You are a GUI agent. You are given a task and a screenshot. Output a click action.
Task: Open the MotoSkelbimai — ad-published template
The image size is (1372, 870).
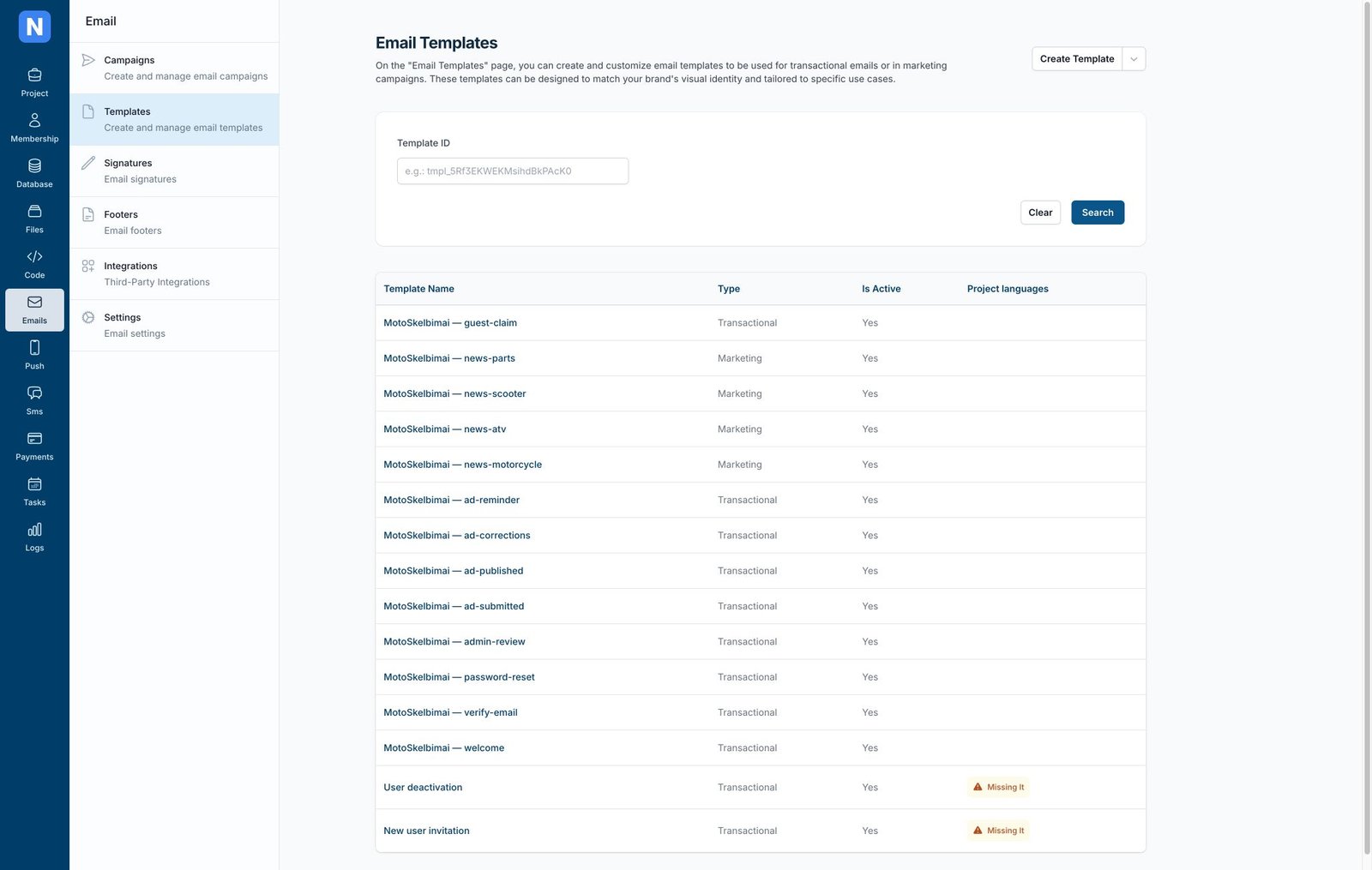[453, 571]
